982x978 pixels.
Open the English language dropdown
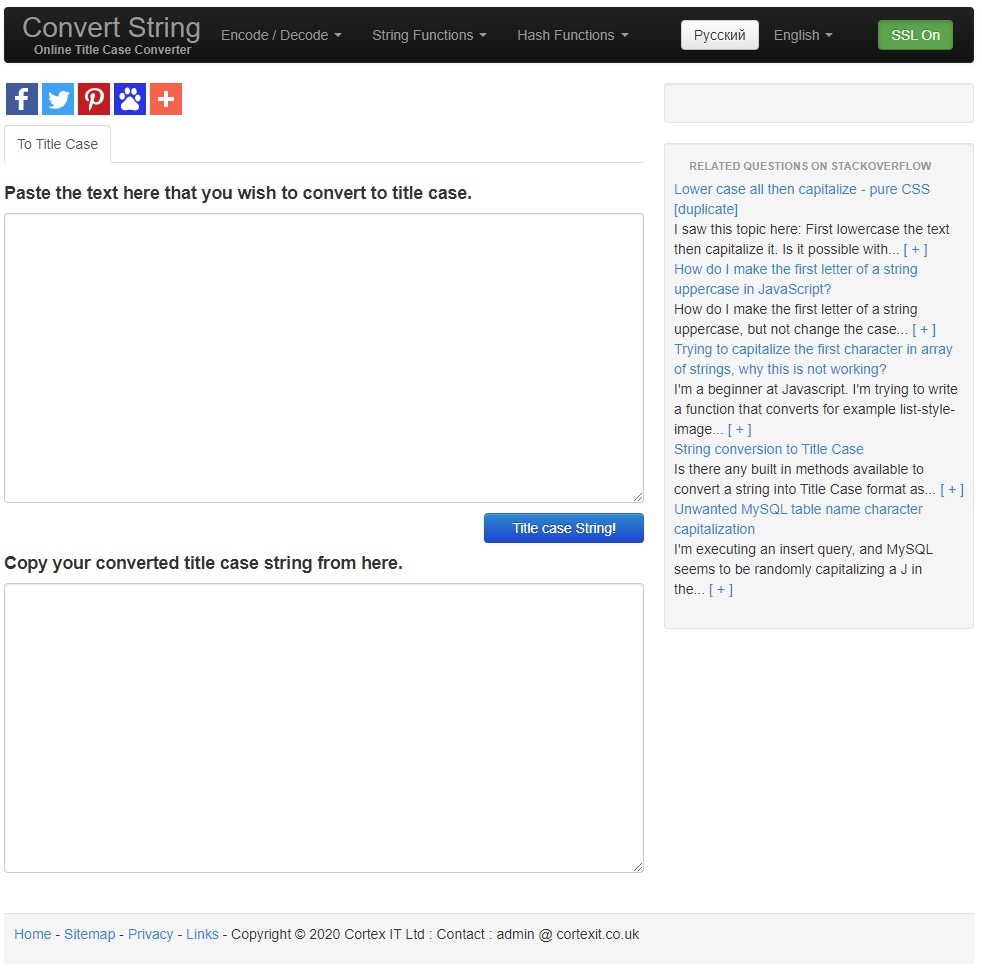(803, 35)
